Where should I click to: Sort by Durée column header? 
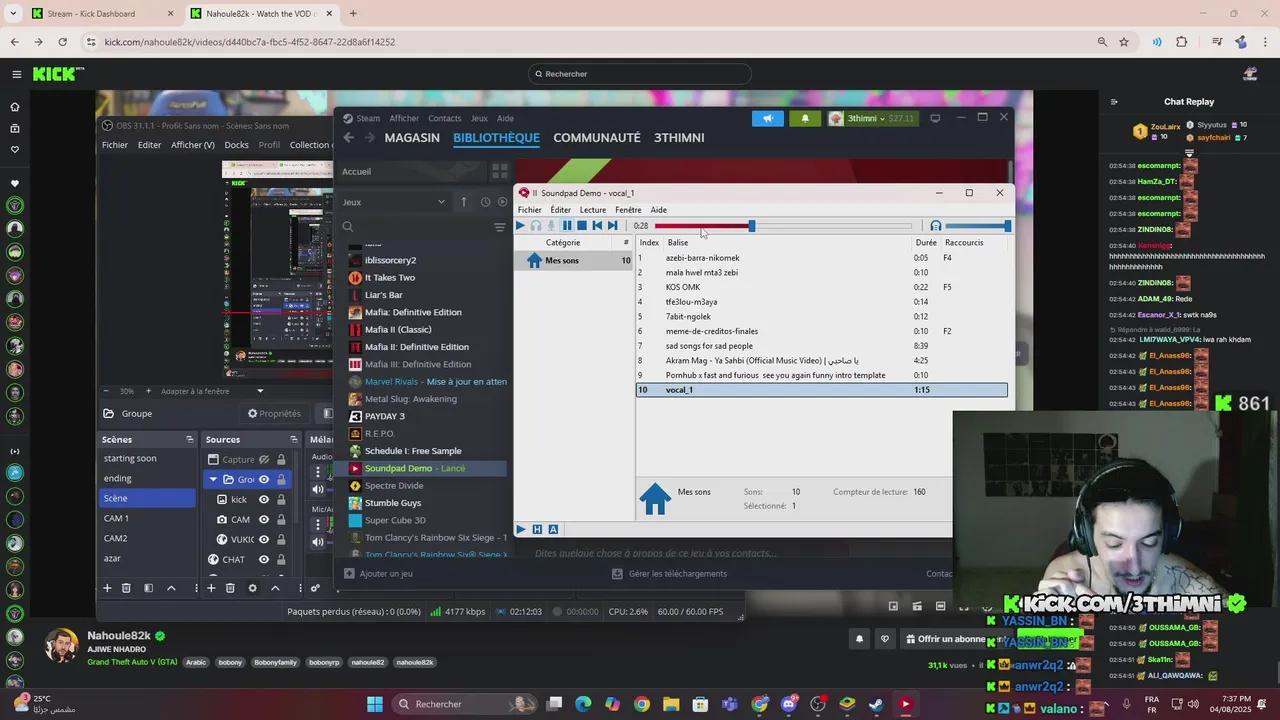(x=926, y=243)
